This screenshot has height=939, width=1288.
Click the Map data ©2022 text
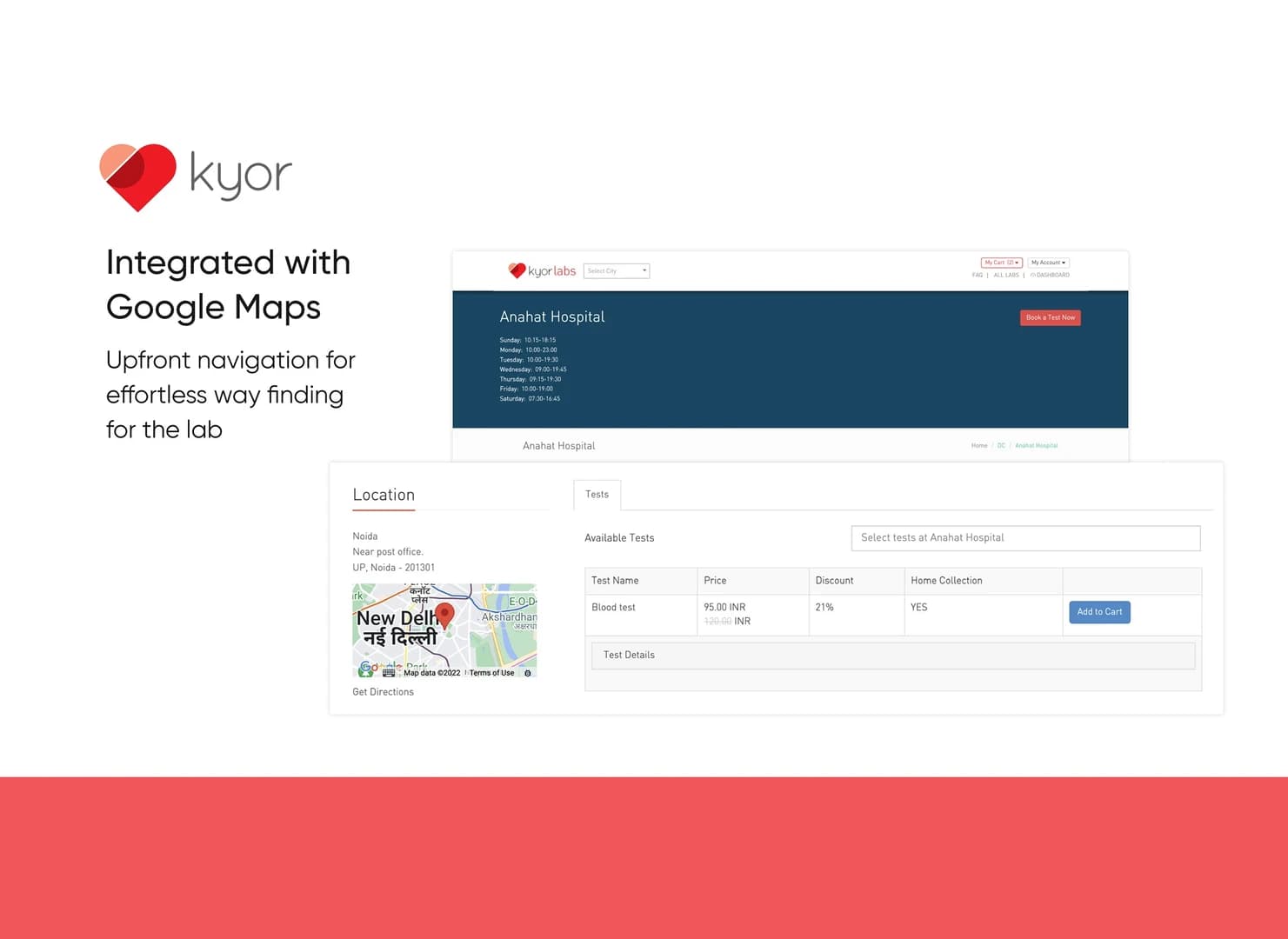(x=432, y=673)
